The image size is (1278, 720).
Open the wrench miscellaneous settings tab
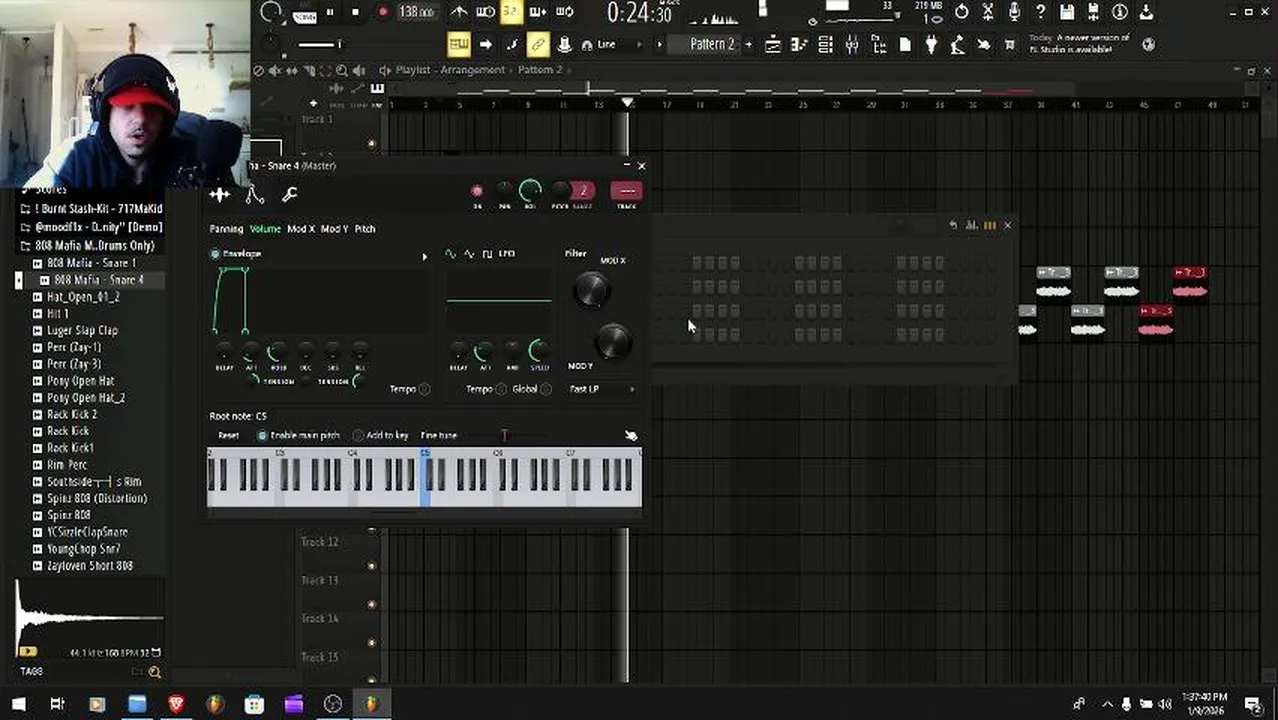click(x=289, y=195)
